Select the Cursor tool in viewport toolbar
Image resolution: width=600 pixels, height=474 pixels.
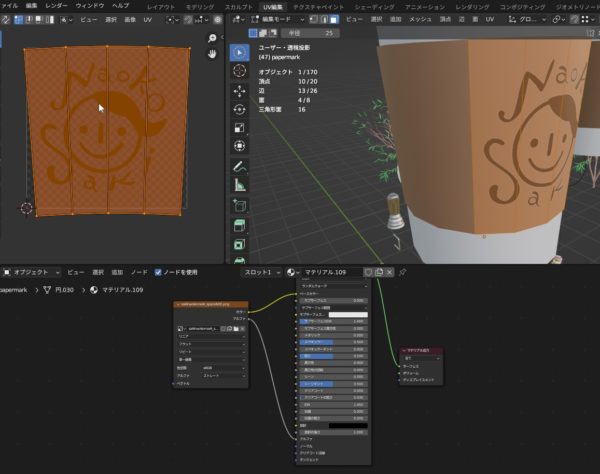click(x=240, y=70)
